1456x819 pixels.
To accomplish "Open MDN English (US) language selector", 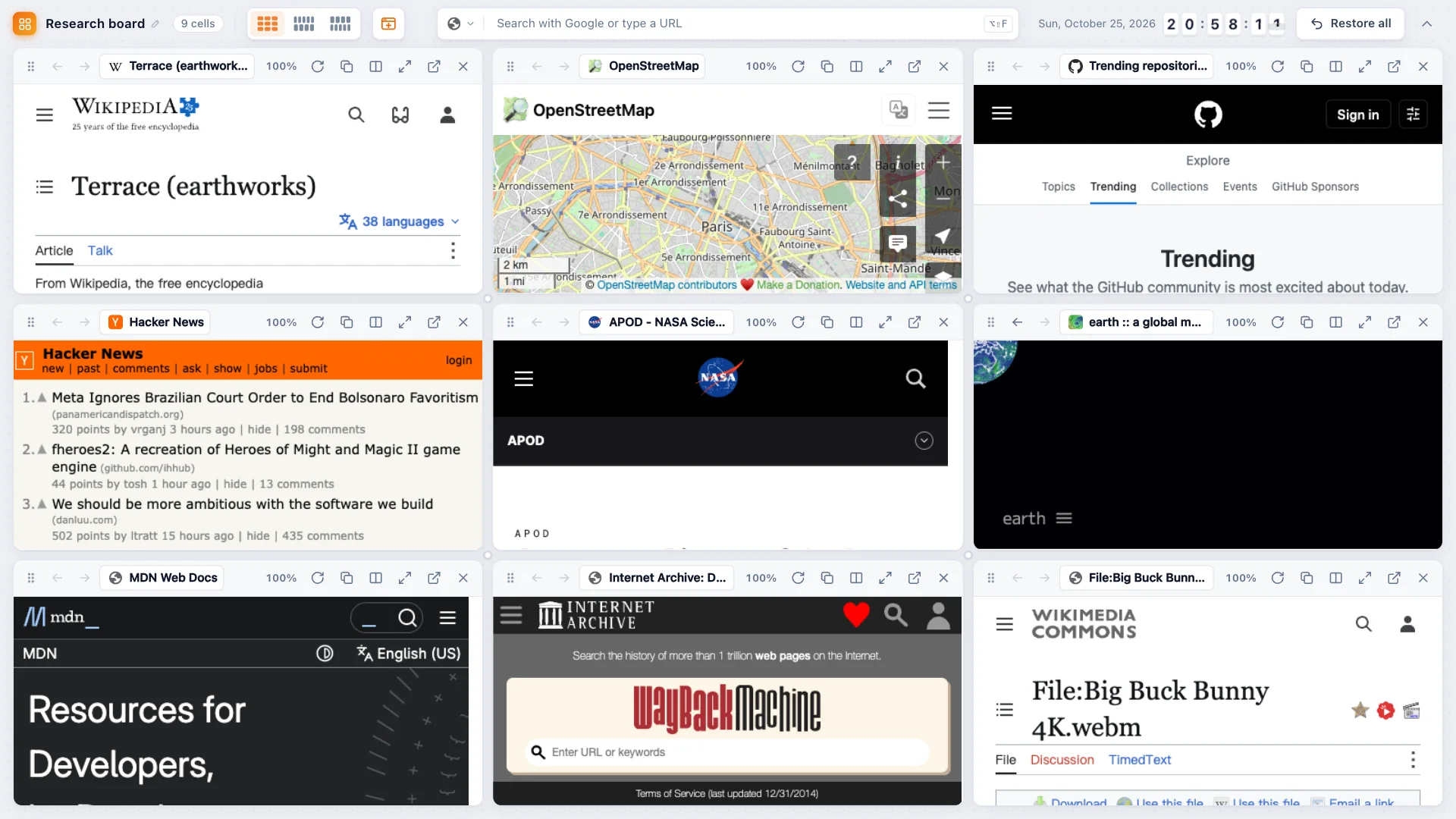I will point(409,654).
